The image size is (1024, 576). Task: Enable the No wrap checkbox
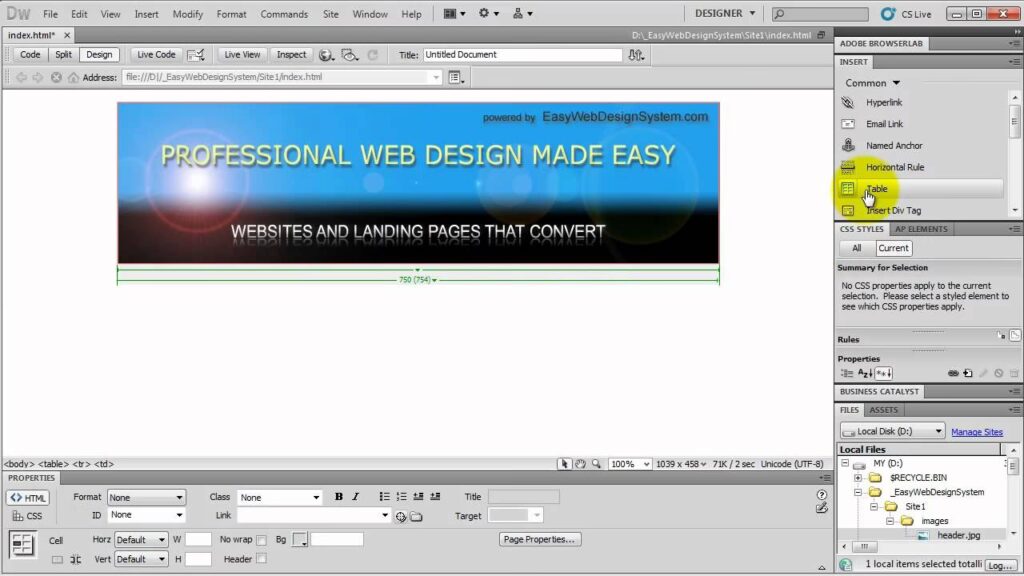pyautogui.click(x=261, y=540)
